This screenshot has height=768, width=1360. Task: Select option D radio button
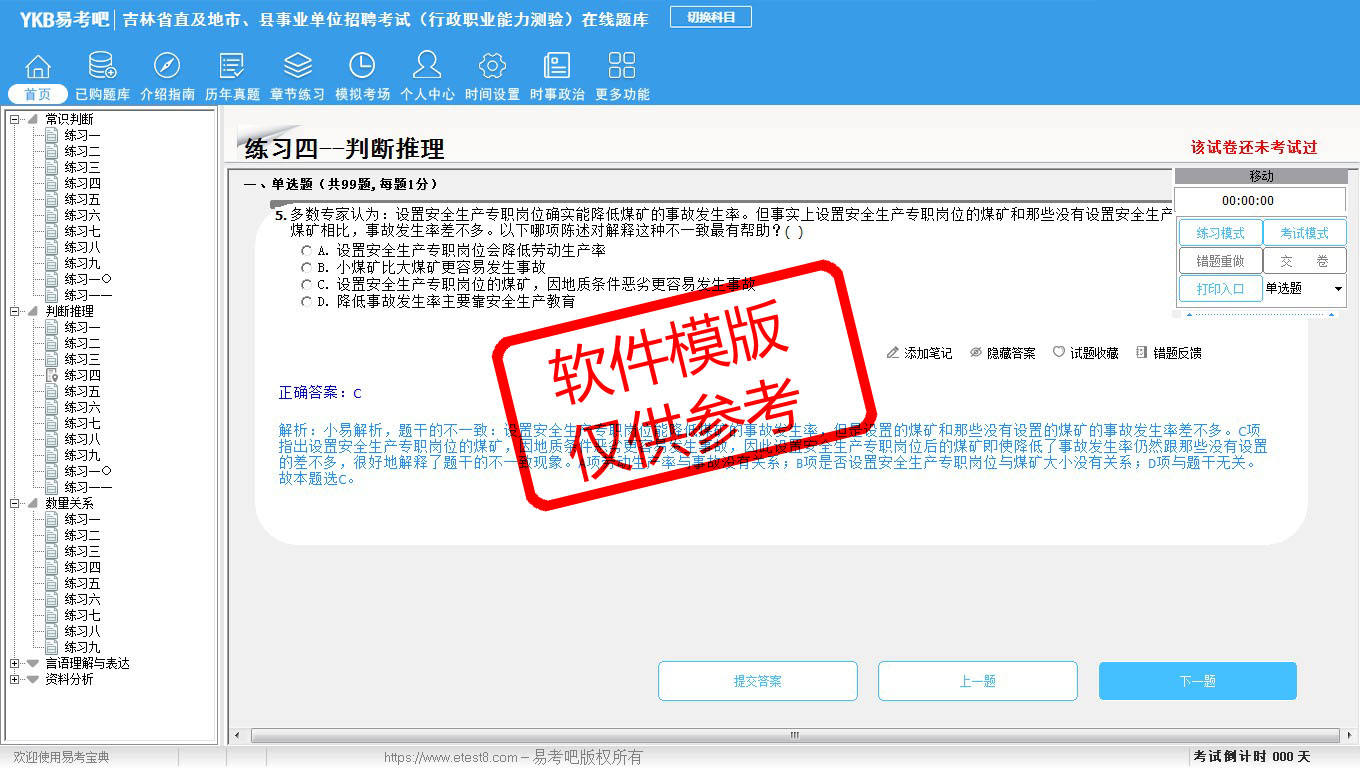307,302
